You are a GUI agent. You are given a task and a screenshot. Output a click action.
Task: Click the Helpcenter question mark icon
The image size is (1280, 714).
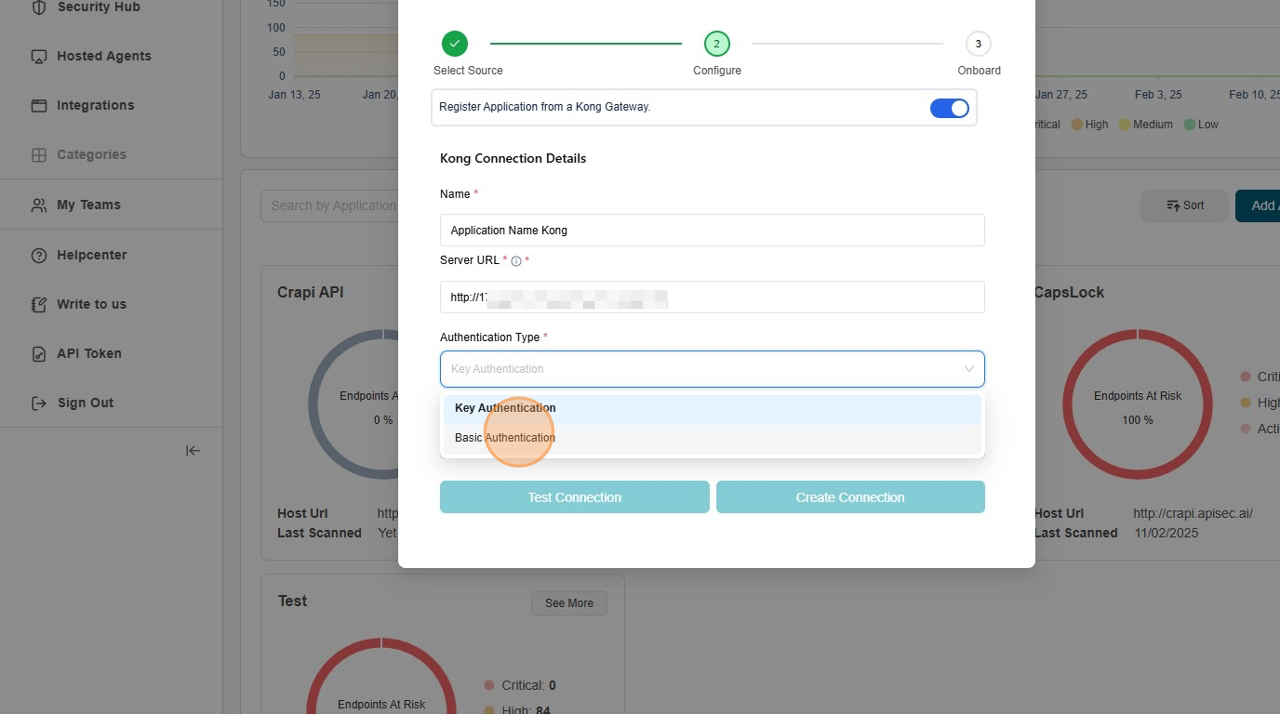[39, 255]
